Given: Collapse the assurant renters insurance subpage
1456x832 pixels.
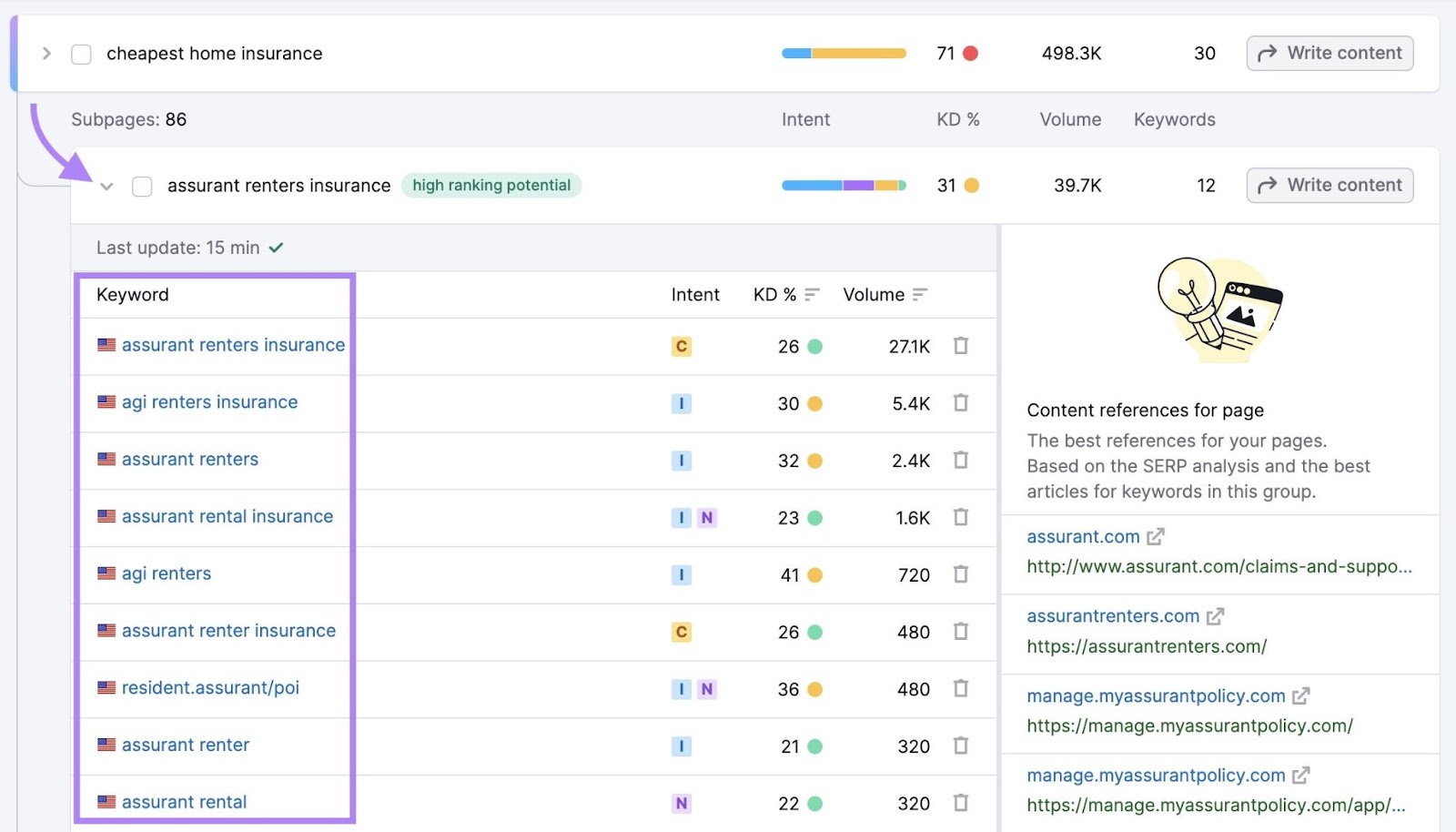Looking at the screenshot, I should click(106, 186).
